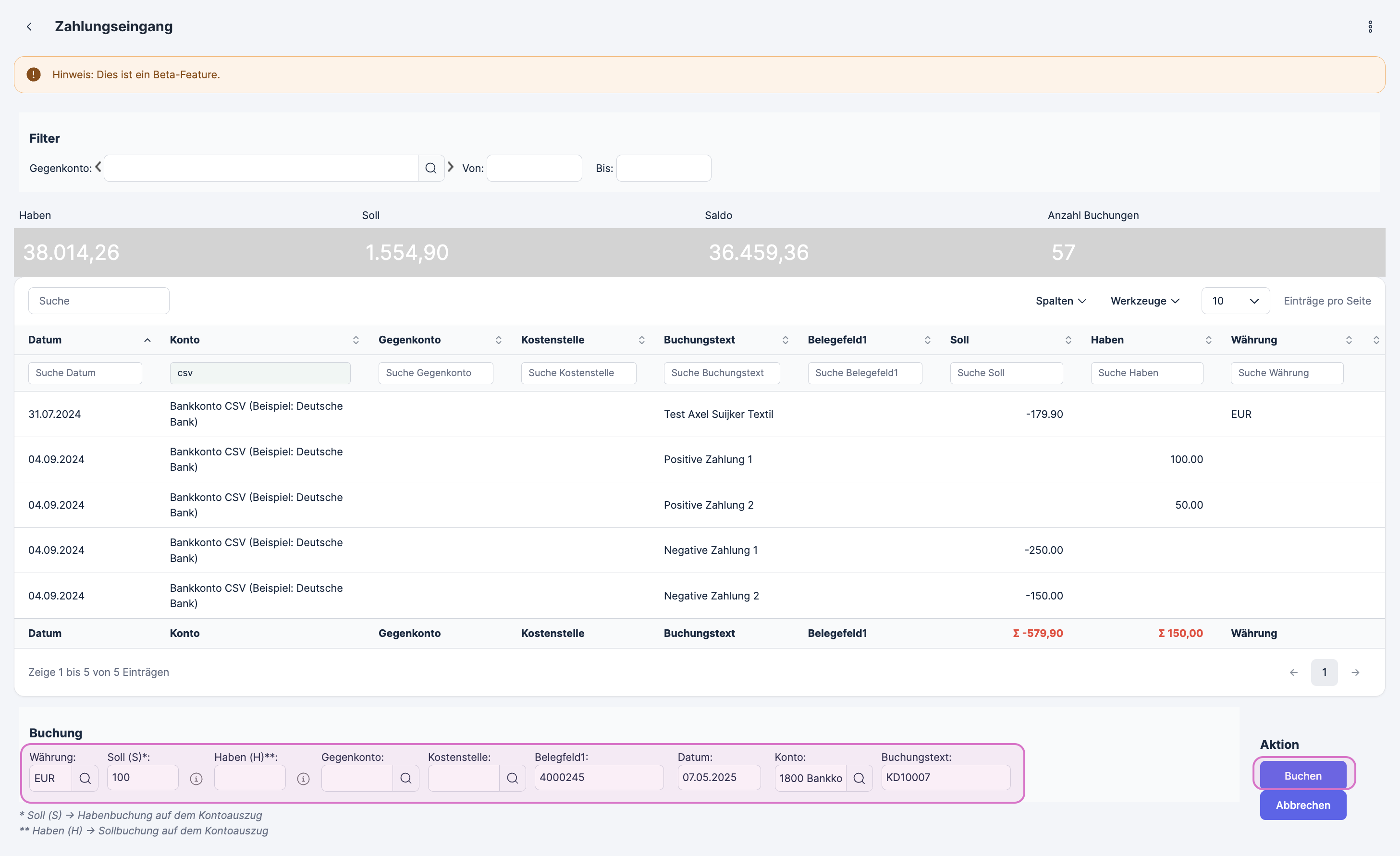Click the next arrow after Gegenkonto filter
The width and height of the screenshot is (1400, 856).
pos(451,167)
